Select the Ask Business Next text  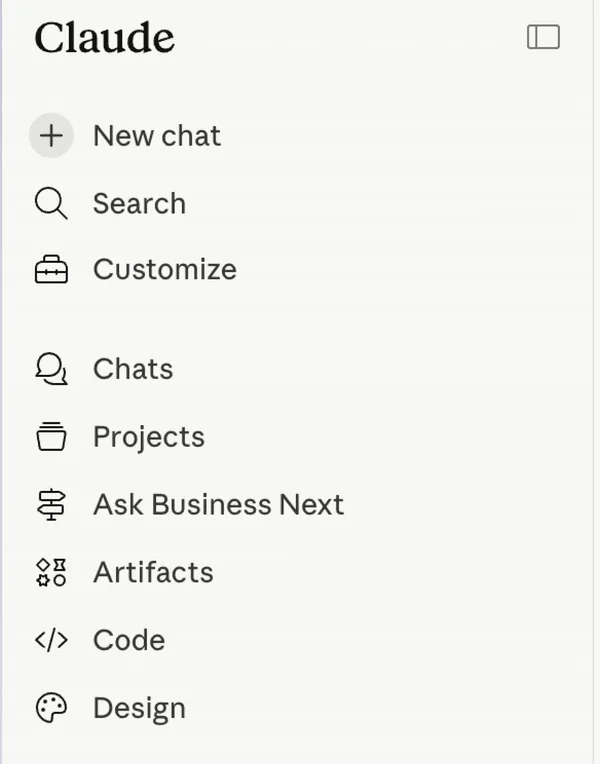[218, 505]
